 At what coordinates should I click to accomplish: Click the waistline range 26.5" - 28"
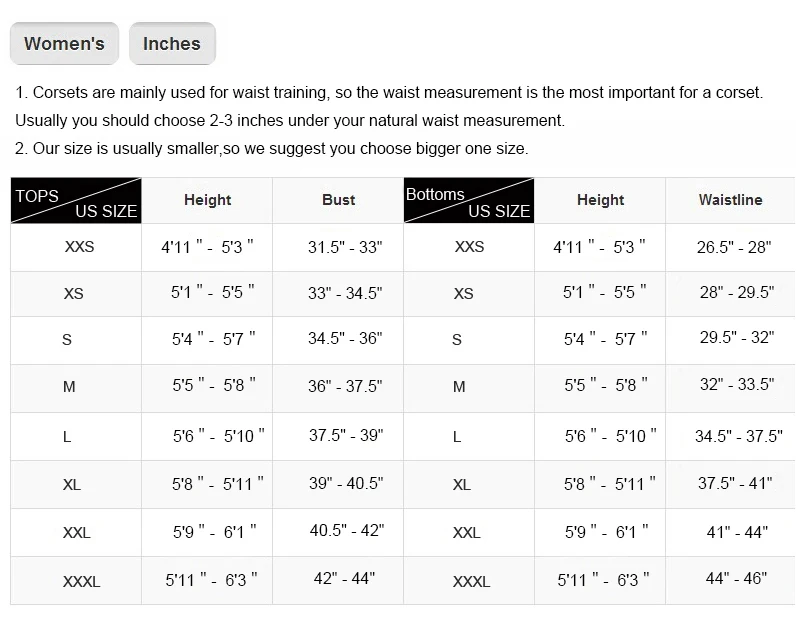pyautogui.click(x=734, y=247)
